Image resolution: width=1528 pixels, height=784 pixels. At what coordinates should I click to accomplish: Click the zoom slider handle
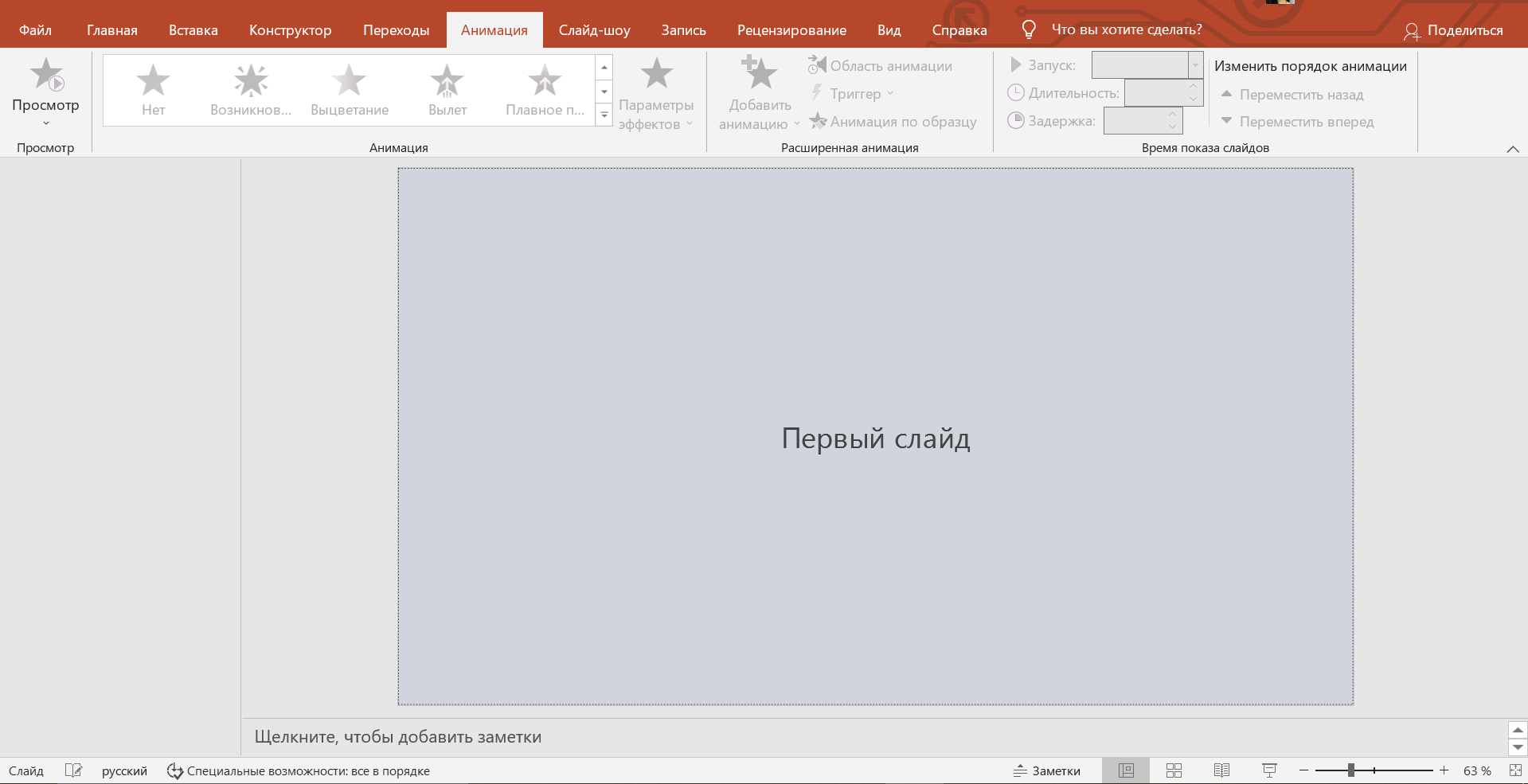pos(1350,770)
